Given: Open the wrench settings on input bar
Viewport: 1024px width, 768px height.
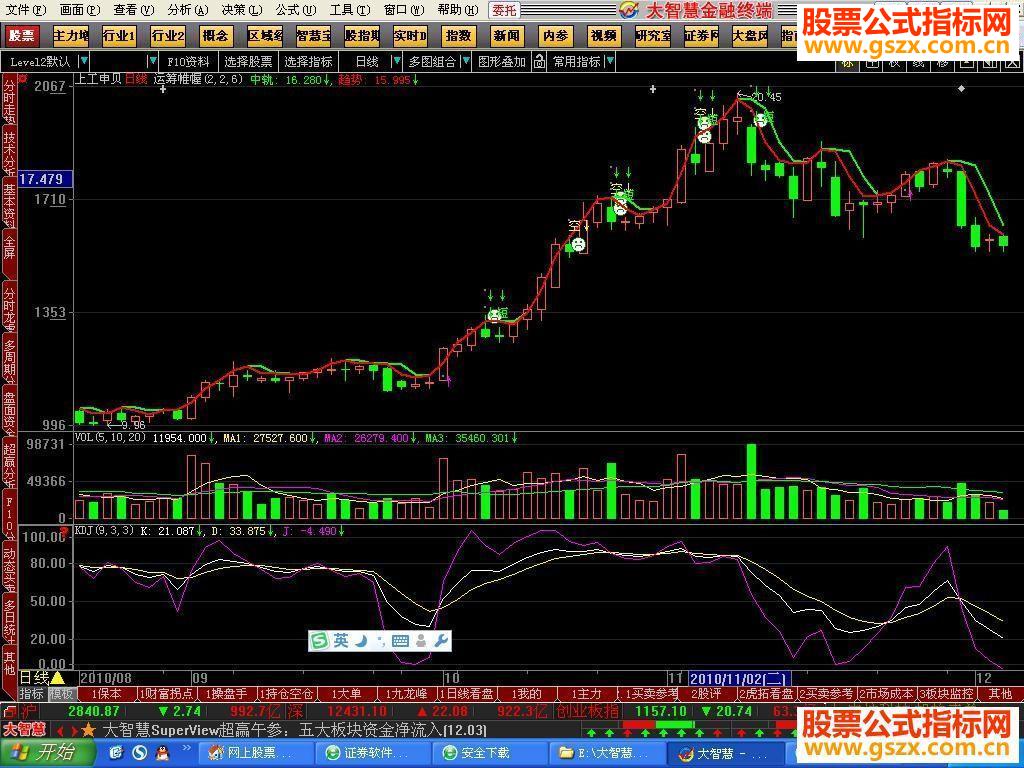Looking at the screenshot, I should click(441, 641).
